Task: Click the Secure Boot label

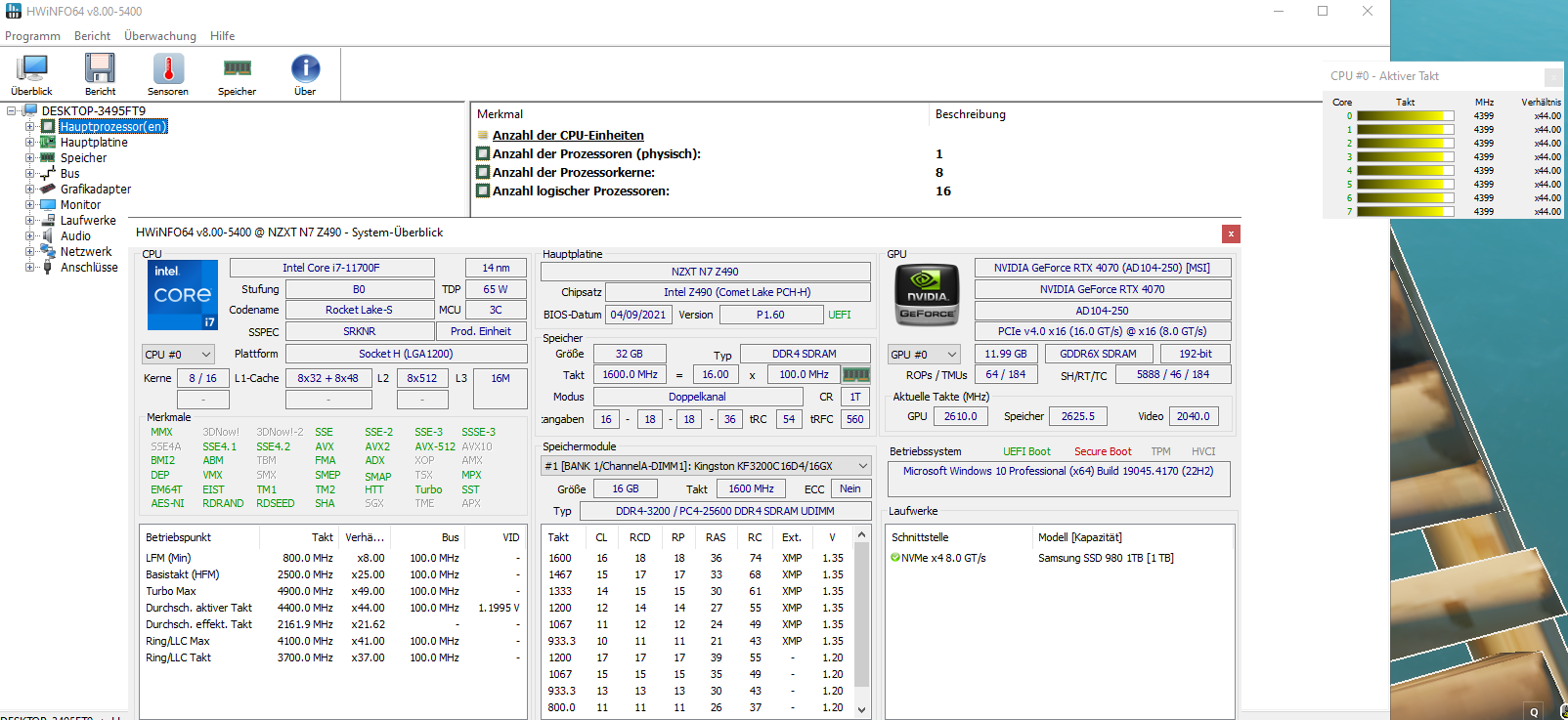Action: pyautogui.click(x=1103, y=451)
